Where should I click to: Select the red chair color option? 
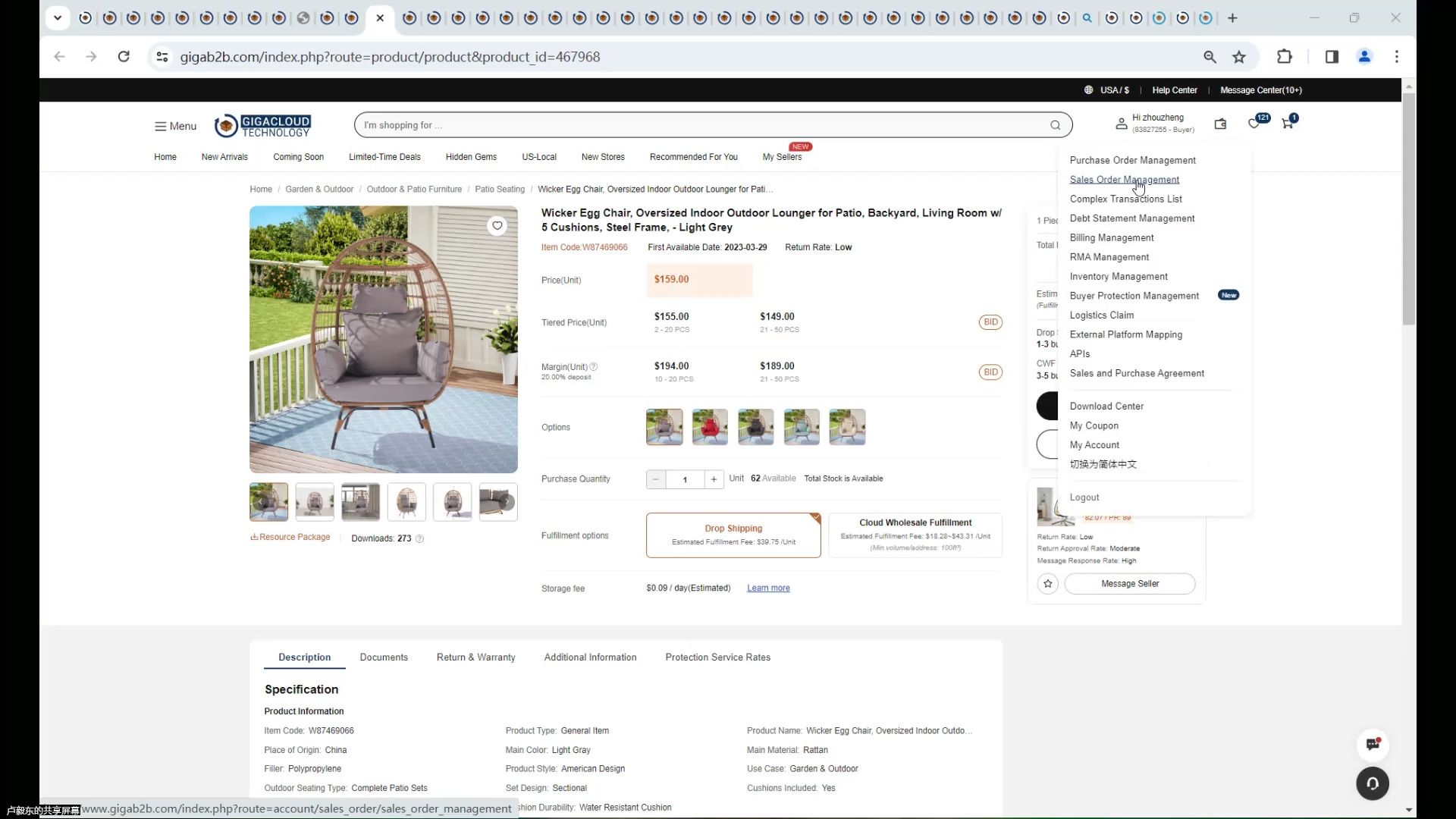(x=710, y=427)
